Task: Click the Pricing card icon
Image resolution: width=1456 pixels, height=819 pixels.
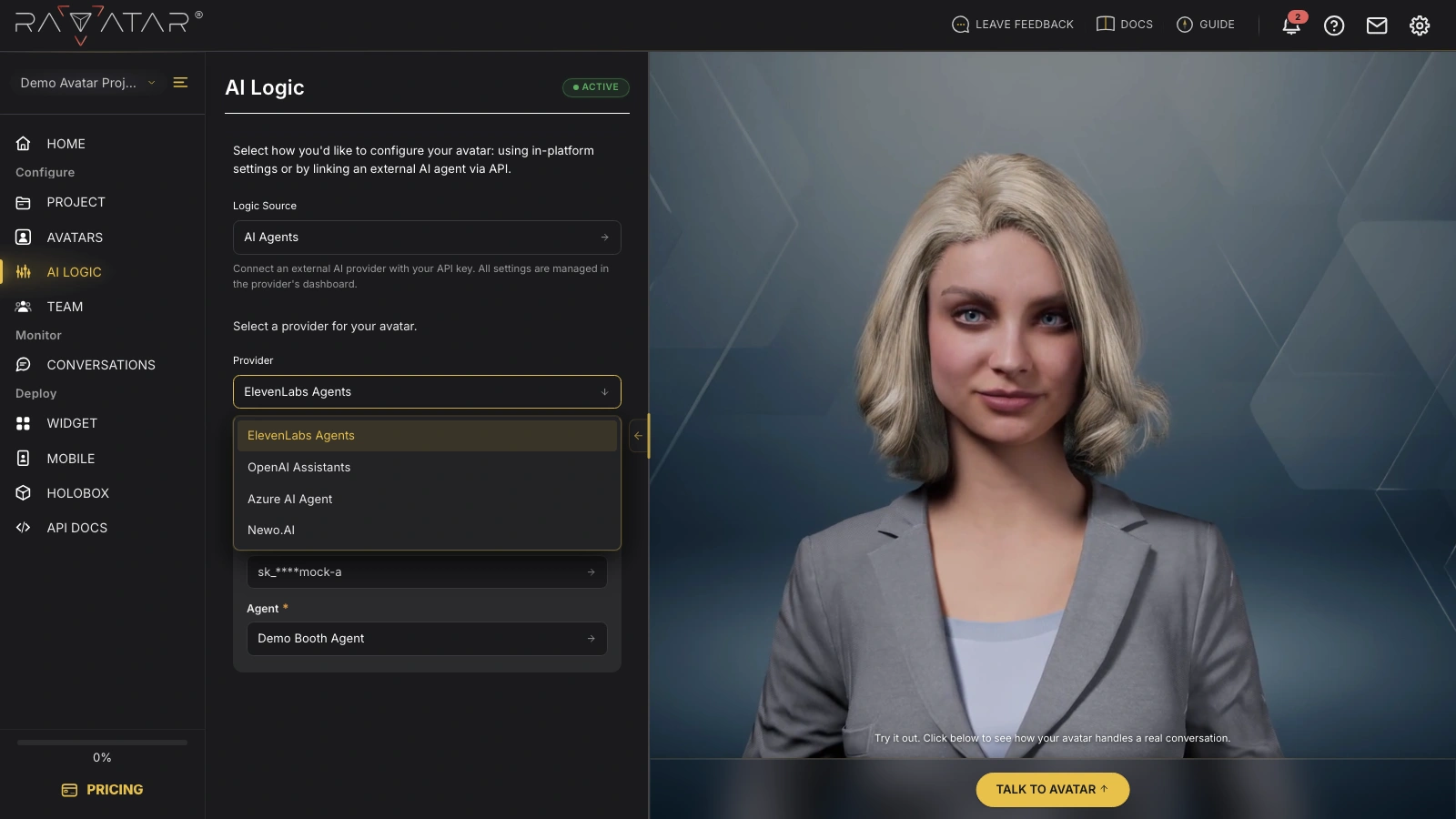Action: pyautogui.click(x=69, y=790)
